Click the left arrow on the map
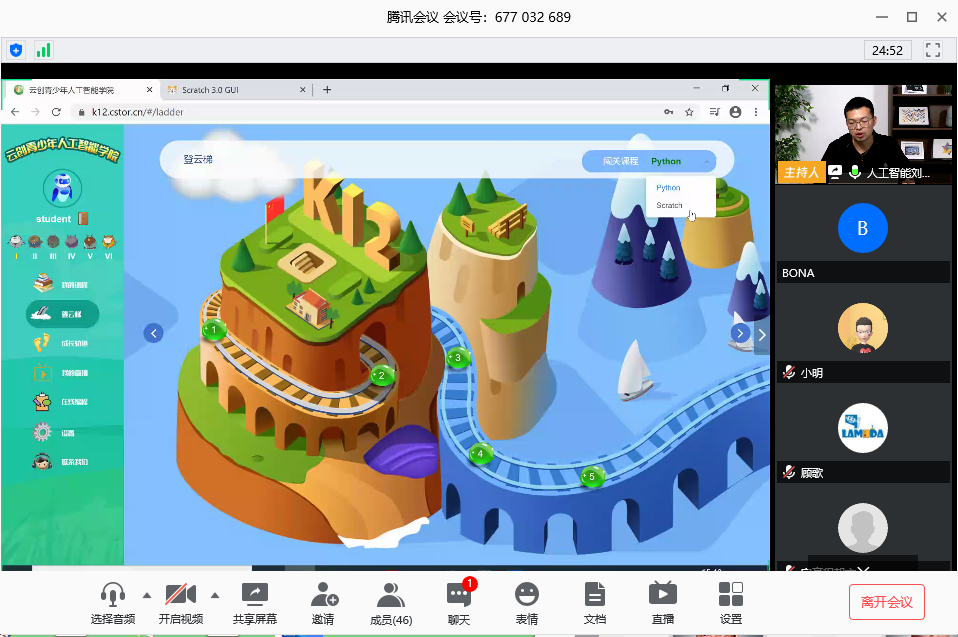The height and width of the screenshot is (637, 958). click(153, 333)
